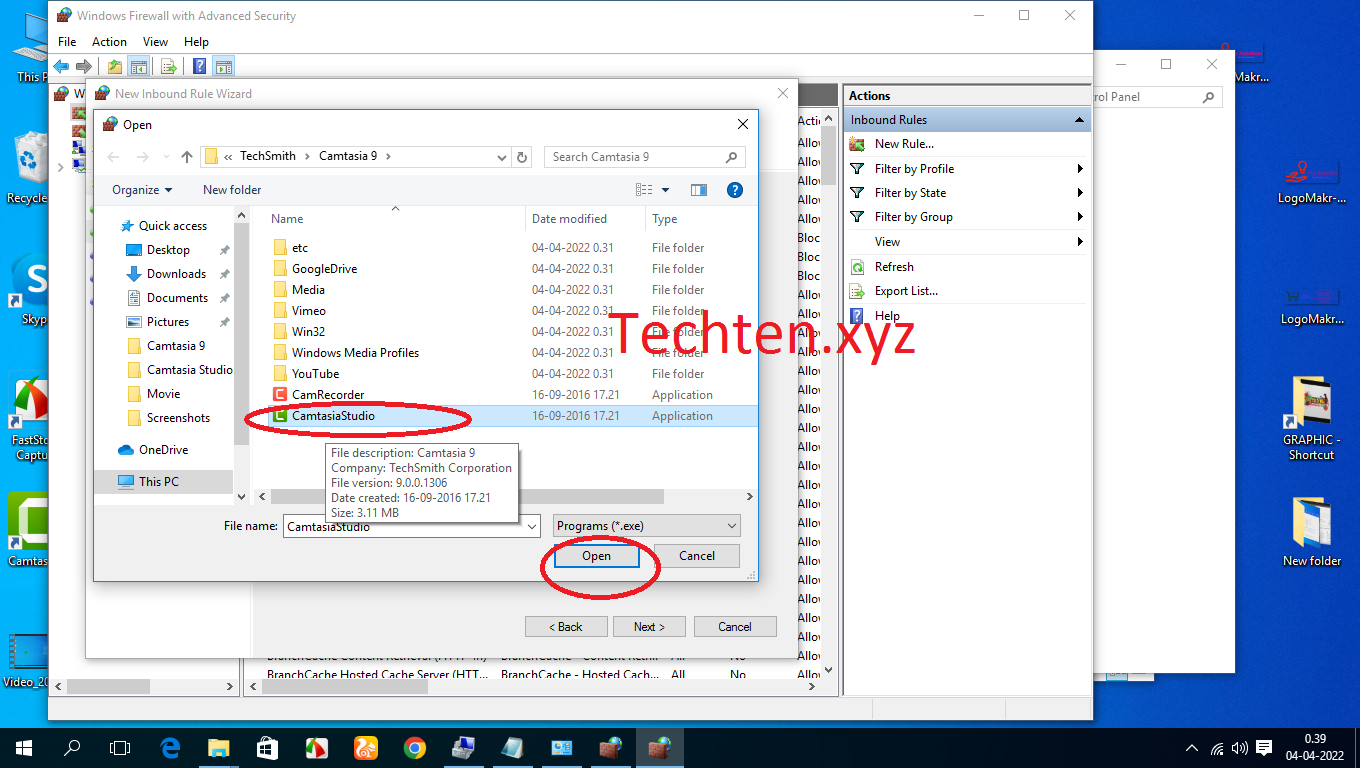Open change view options dropdown arrow
This screenshot has height=768, width=1360.
coord(666,190)
